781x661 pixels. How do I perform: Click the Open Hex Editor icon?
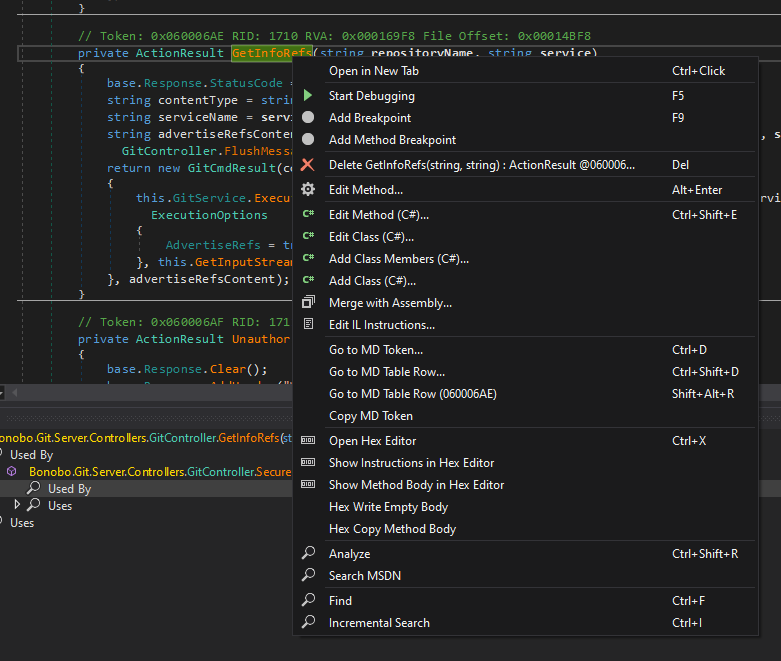[x=308, y=441]
